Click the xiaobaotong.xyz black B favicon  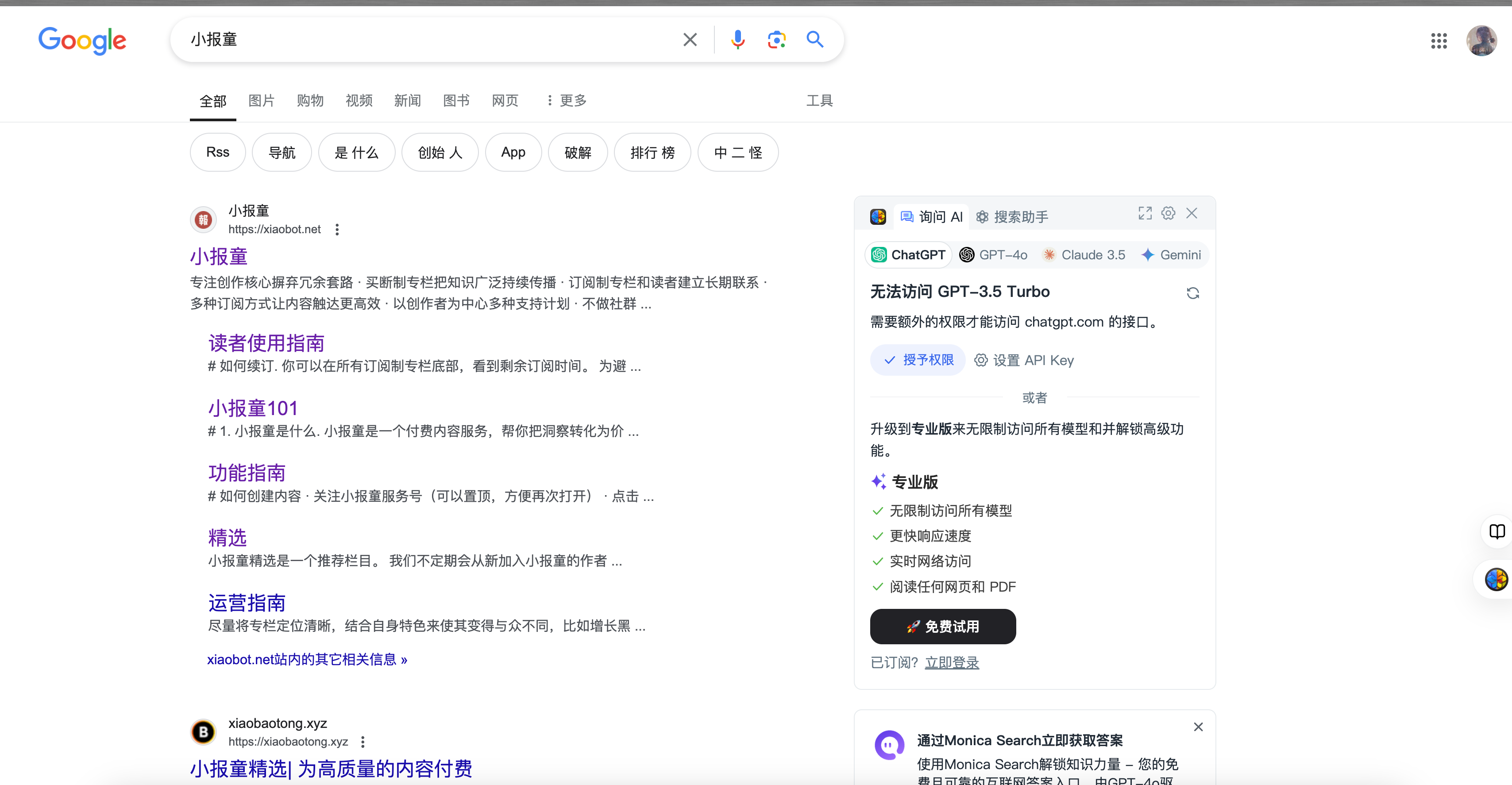tap(204, 732)
